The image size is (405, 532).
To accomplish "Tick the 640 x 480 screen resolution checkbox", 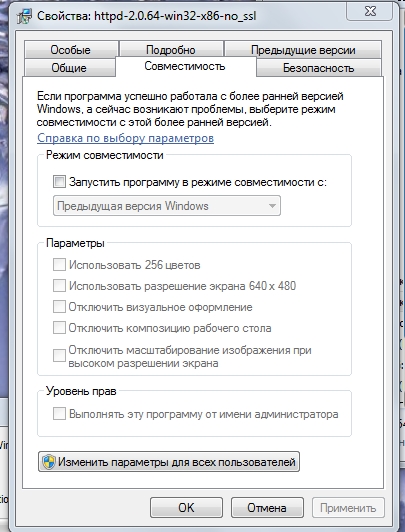I will pos(59,286).
